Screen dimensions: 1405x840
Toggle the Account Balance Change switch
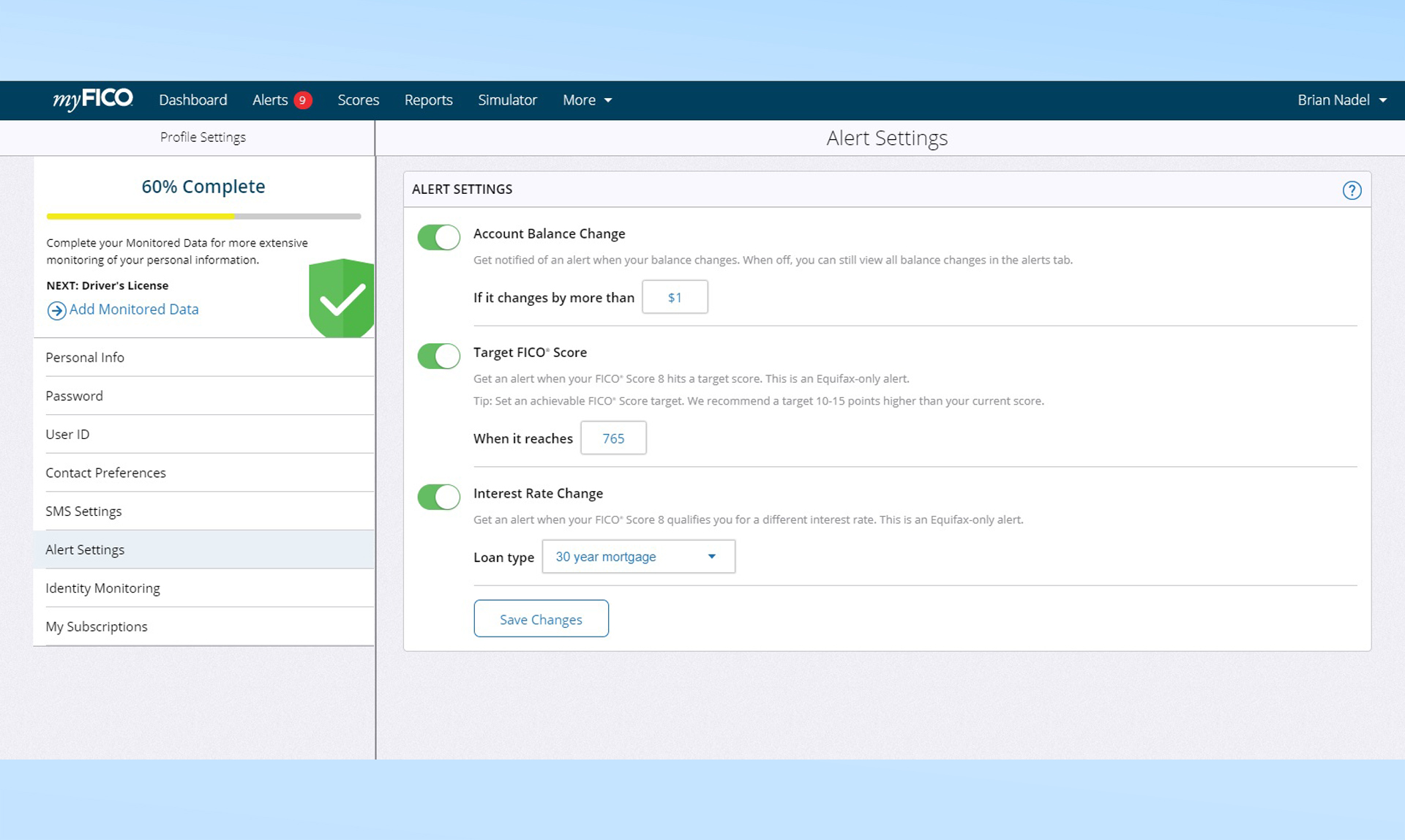pyautogui.click(x=438, y=237)
